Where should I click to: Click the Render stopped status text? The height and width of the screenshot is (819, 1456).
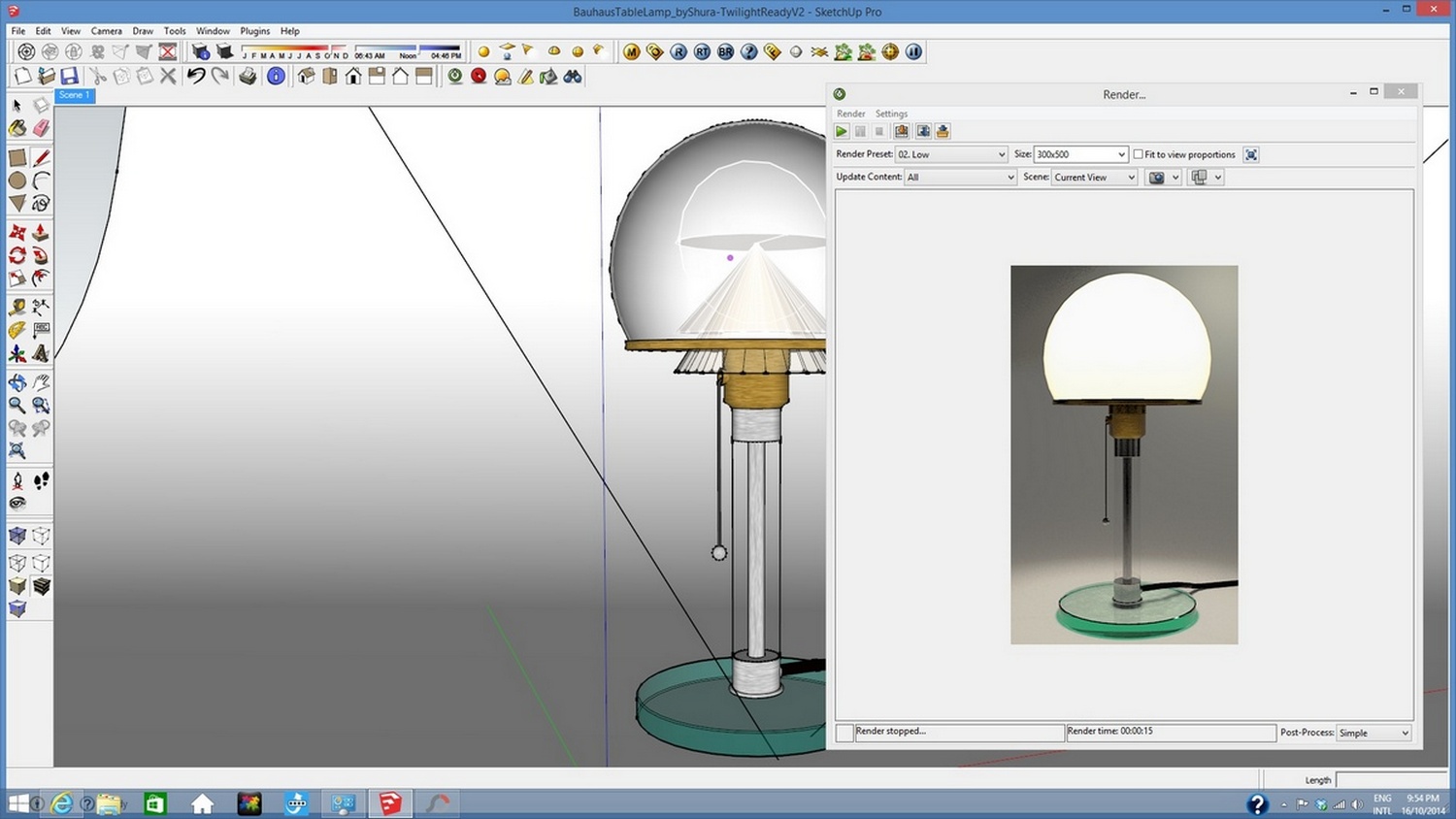tap(891, 731)
